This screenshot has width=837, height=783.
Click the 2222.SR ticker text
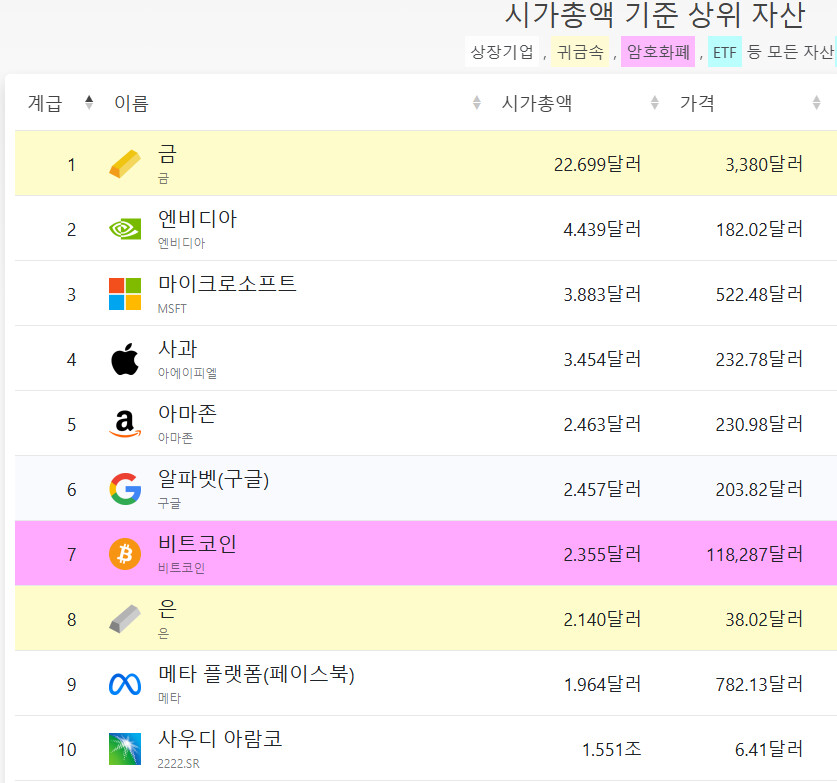coord(178,763)
